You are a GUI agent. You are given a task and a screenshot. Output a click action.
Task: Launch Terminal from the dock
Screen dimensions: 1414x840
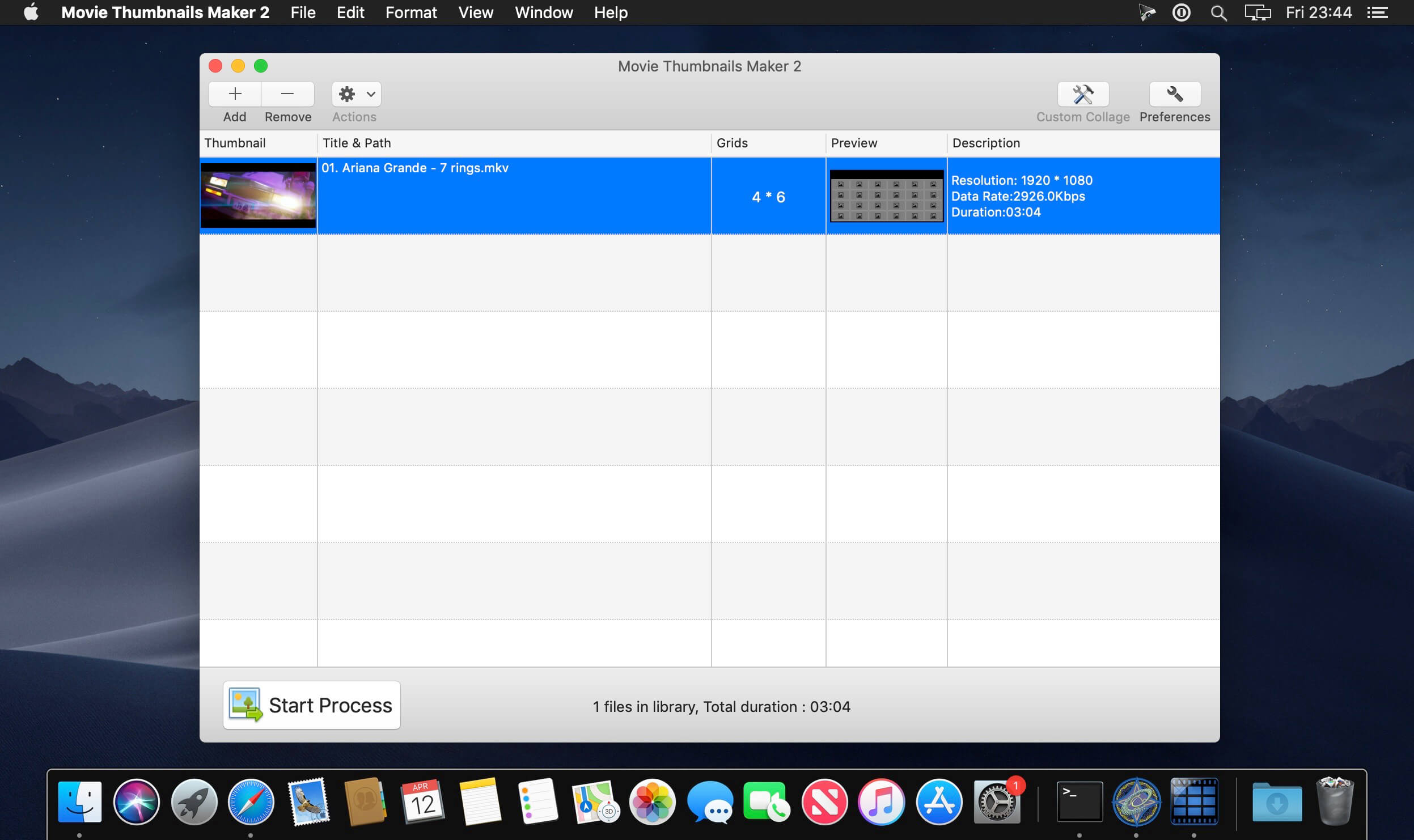[x=1079, y=801]
